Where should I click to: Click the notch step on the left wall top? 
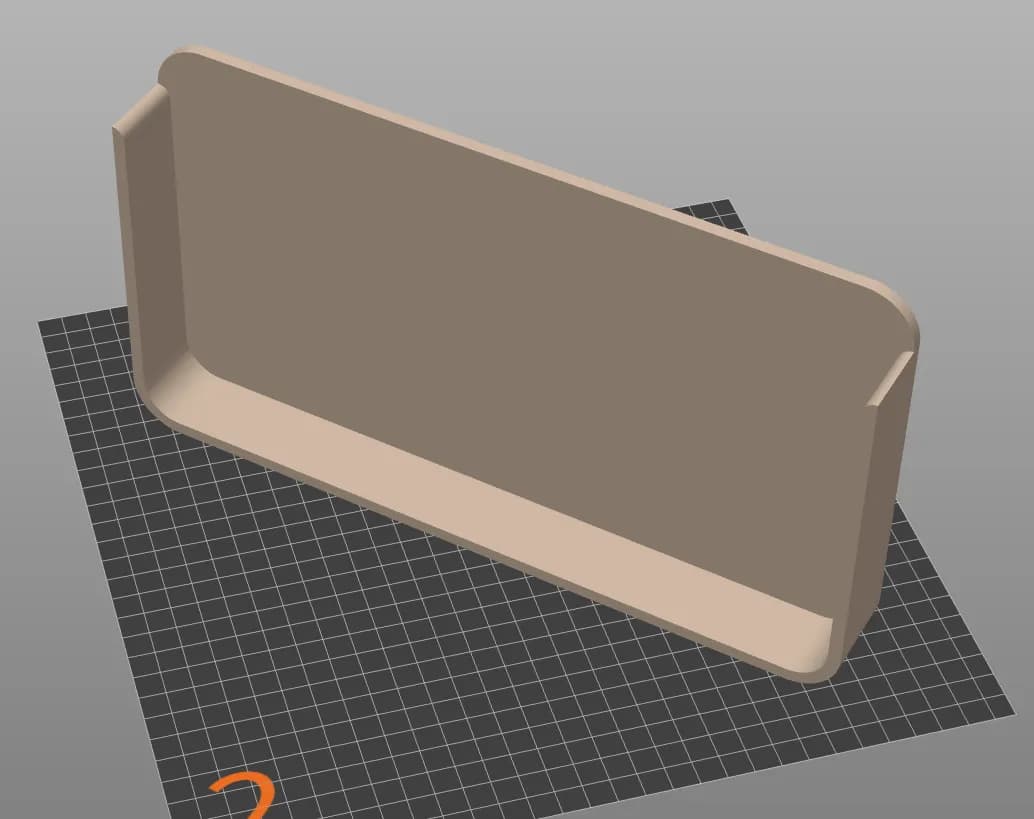(x=140, y=107)
